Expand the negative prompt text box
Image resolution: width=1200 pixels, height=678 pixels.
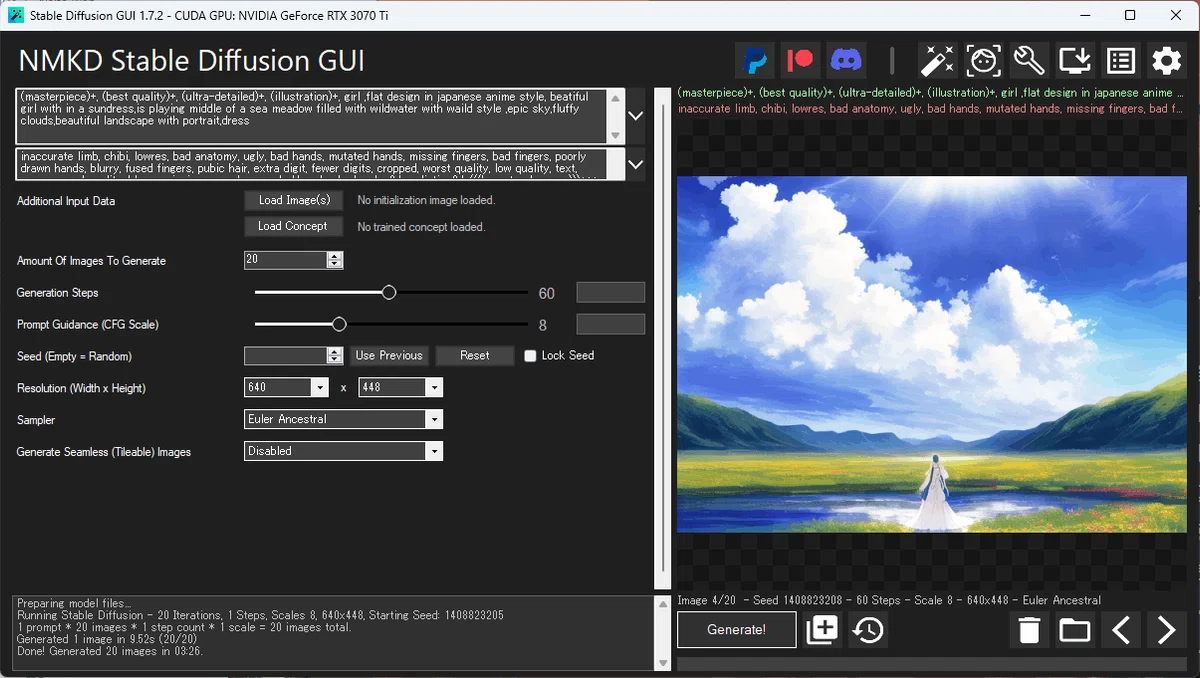(x=636, y=164)
